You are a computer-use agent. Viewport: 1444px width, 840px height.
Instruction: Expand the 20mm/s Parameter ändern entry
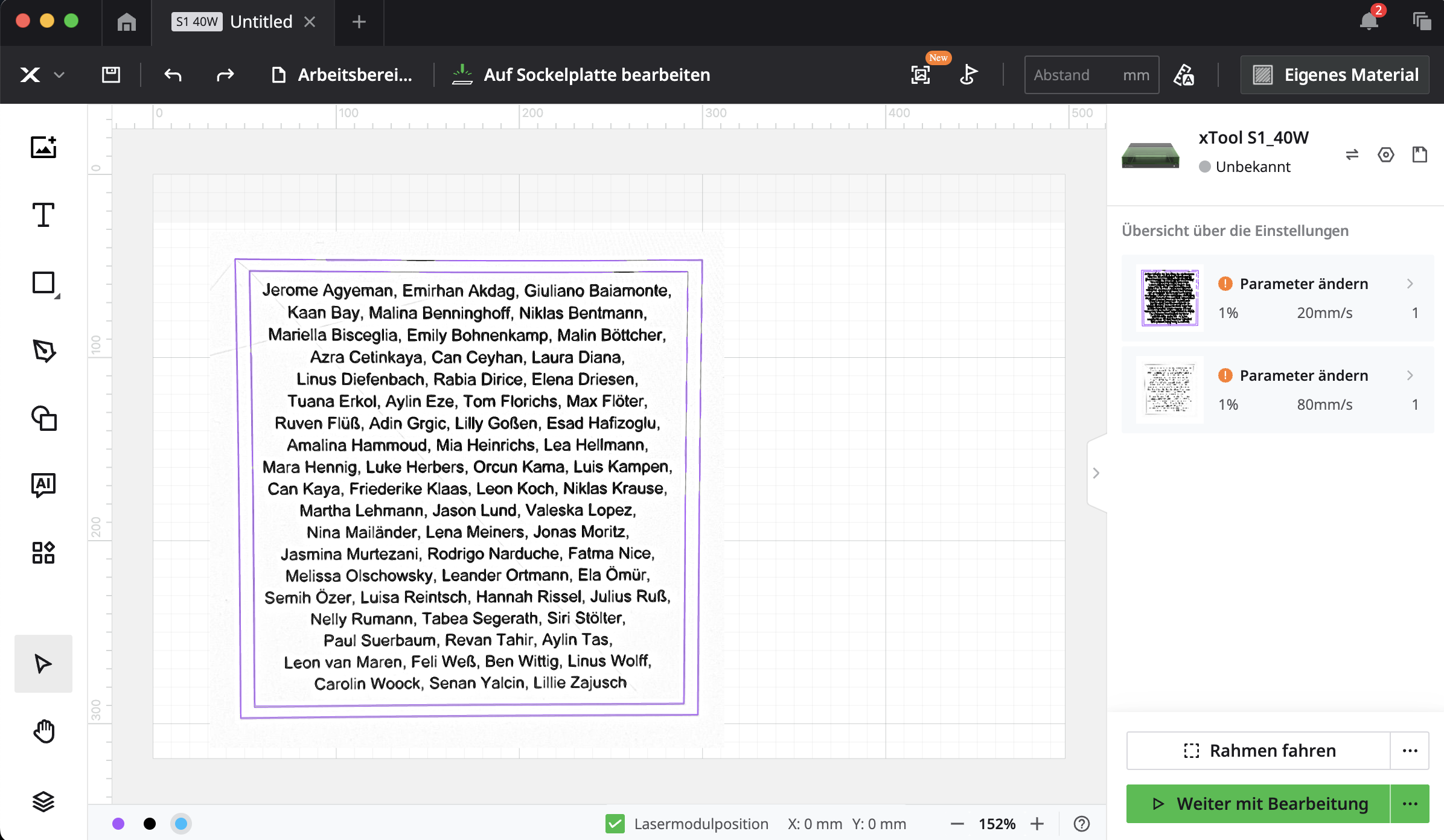(1411, 284)
